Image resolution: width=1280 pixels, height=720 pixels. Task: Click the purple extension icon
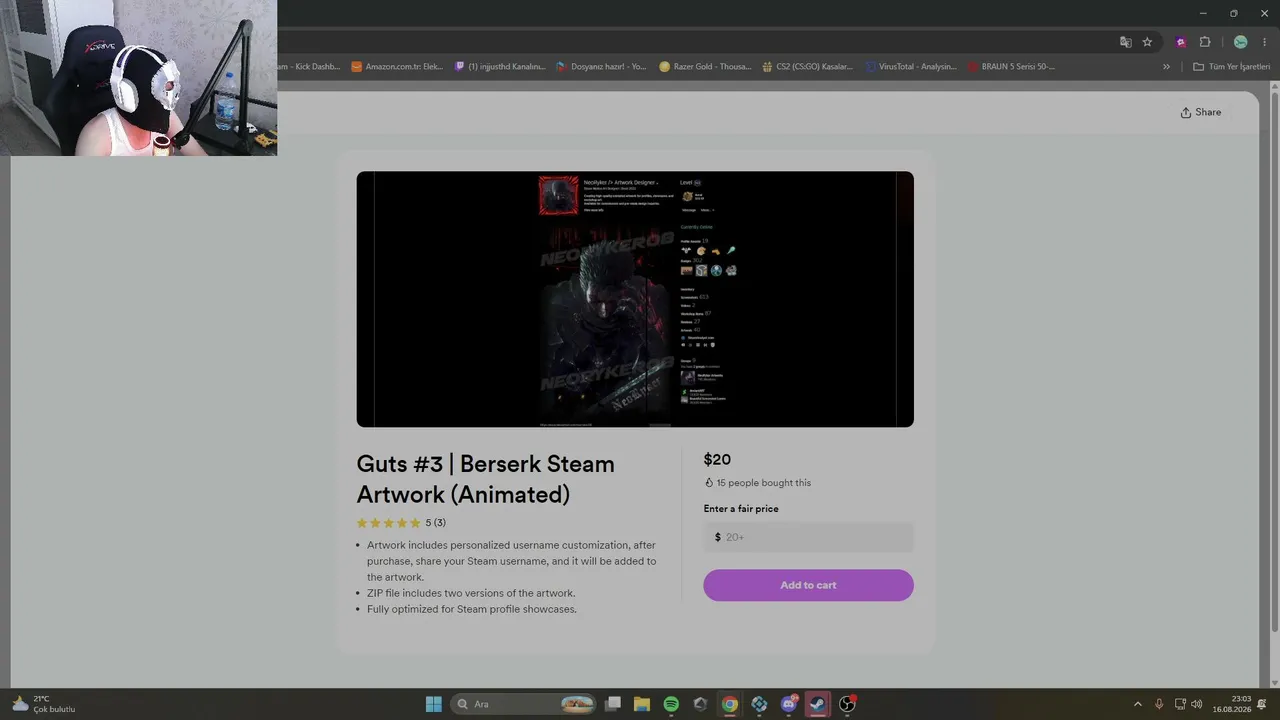[x=1181, y=42]
